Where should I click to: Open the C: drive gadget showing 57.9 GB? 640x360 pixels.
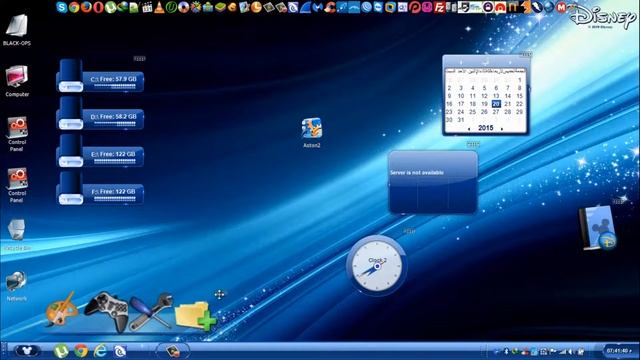100,76
